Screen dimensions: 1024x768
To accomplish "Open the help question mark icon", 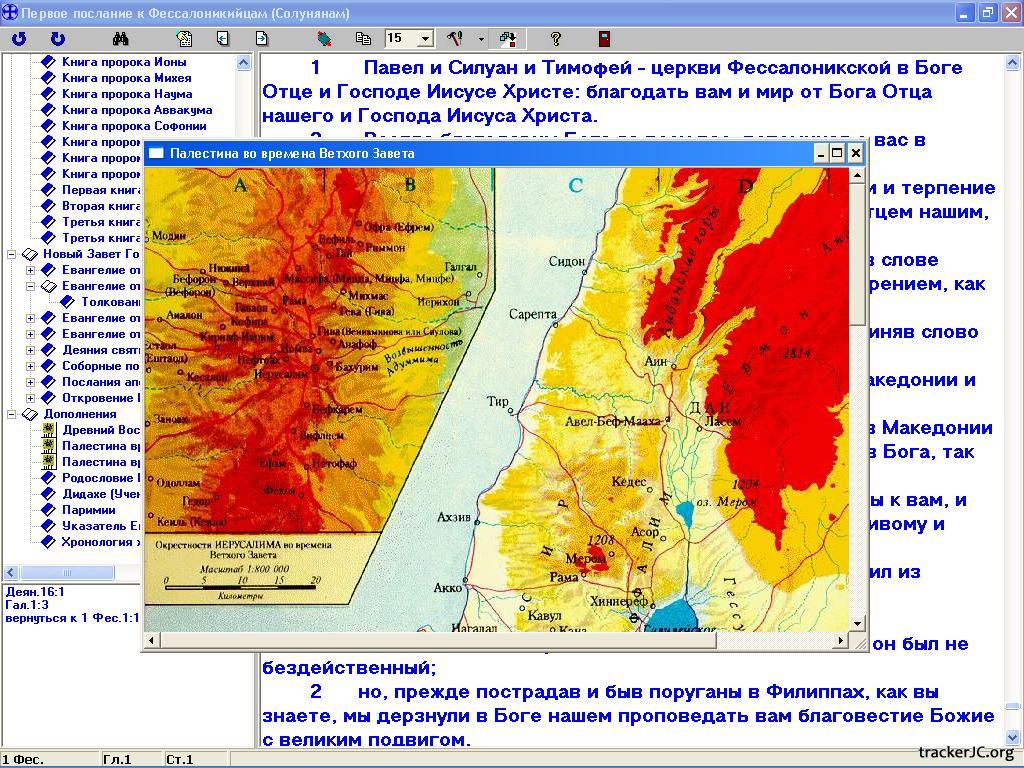I will 556,39.
